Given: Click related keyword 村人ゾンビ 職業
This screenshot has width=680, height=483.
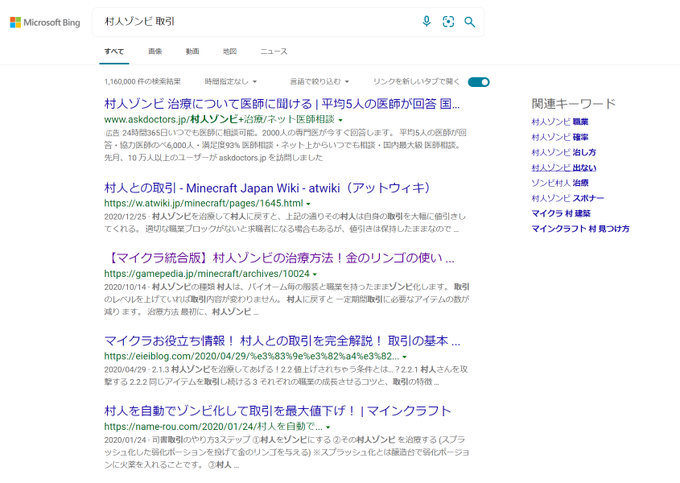Looking at the screenshot, I should coord(560,122).
